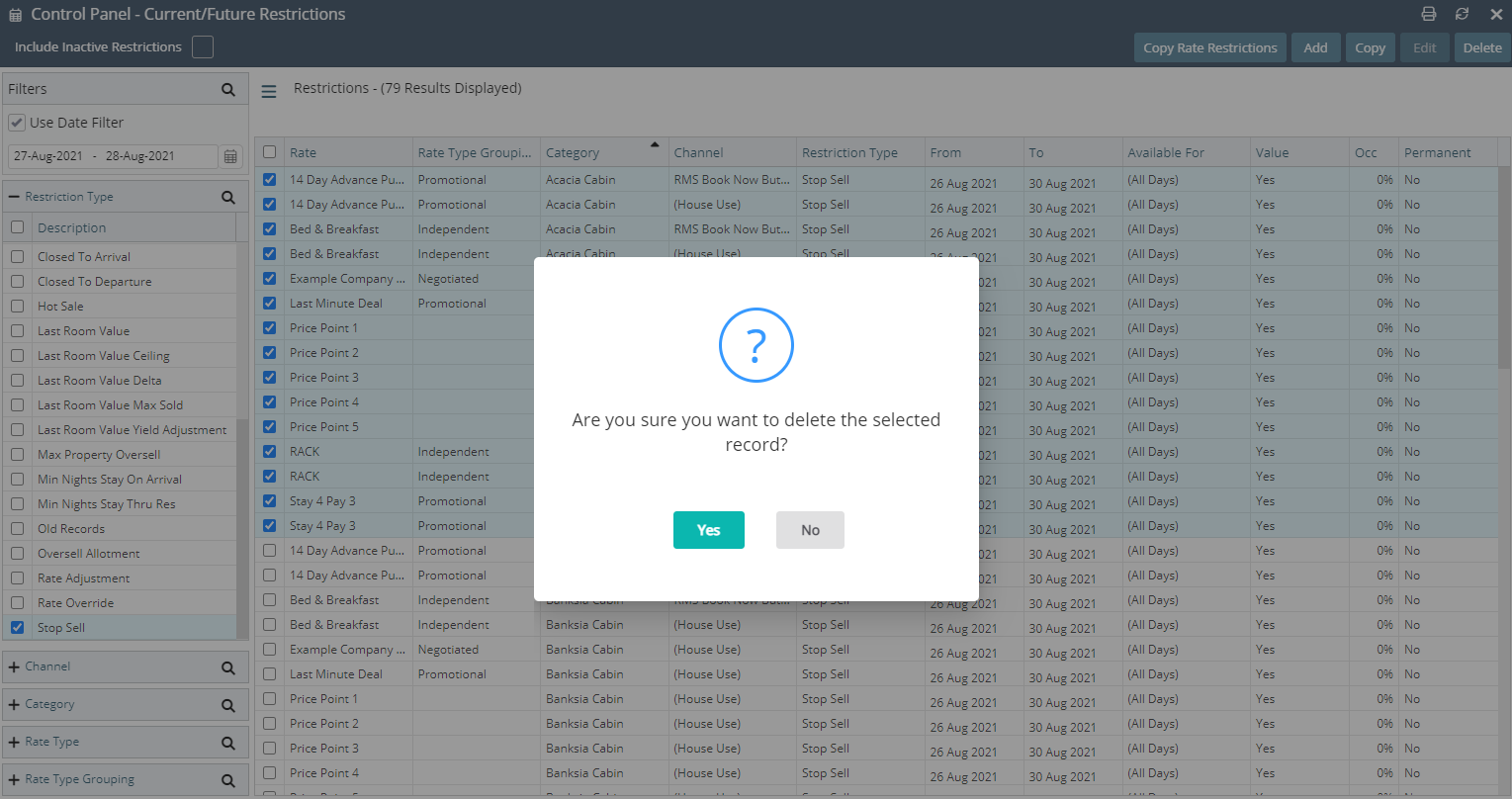Click the Filters search magnifier icon
1512x799 pixels.
point(228,89)
